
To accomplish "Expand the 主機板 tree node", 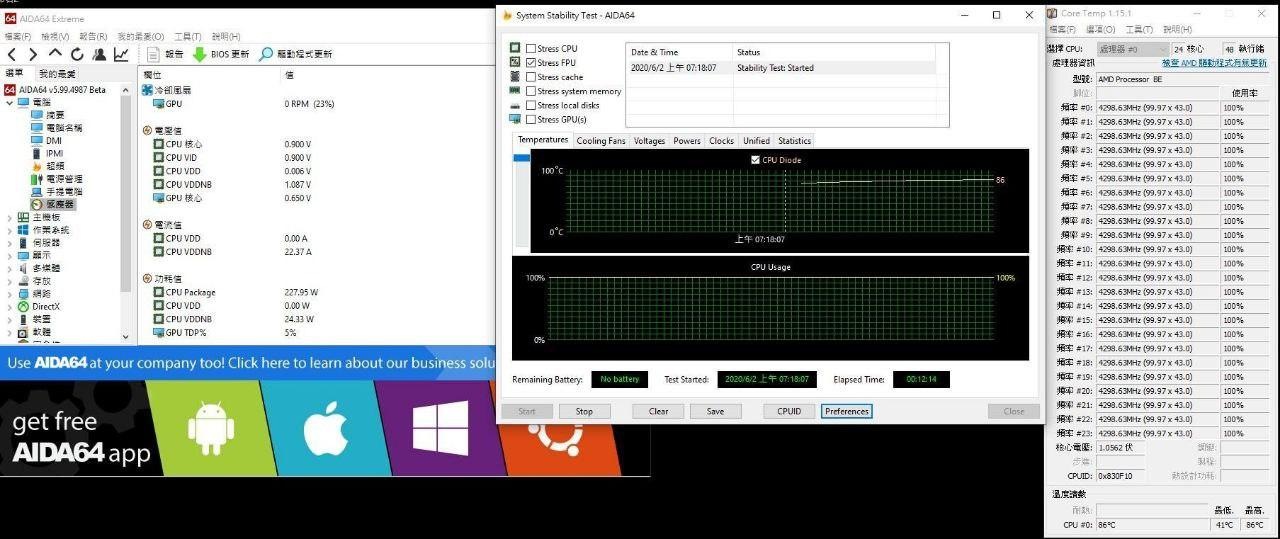I will pos(10,217).
